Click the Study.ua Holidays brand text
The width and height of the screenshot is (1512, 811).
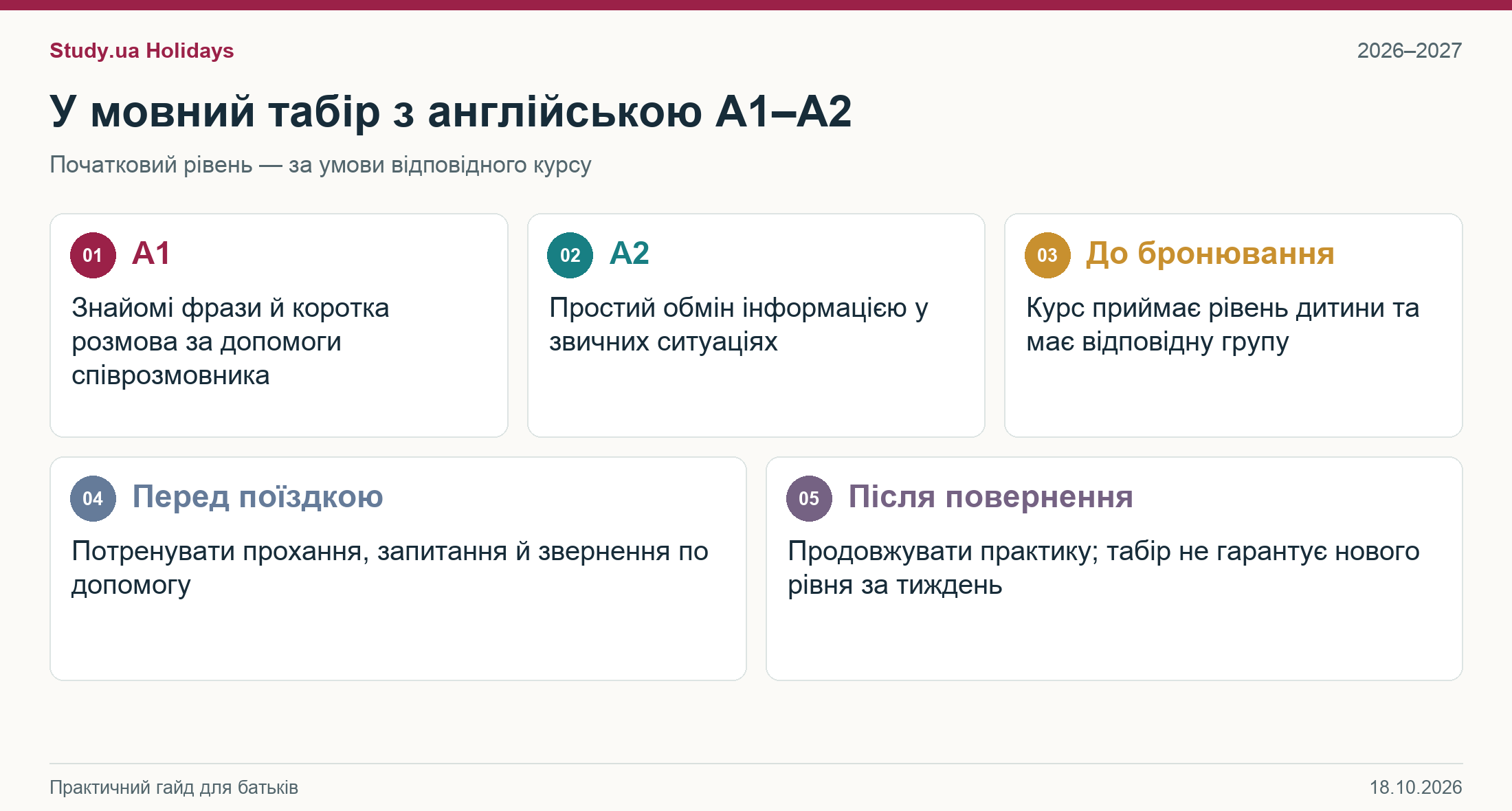click(142, 51)
